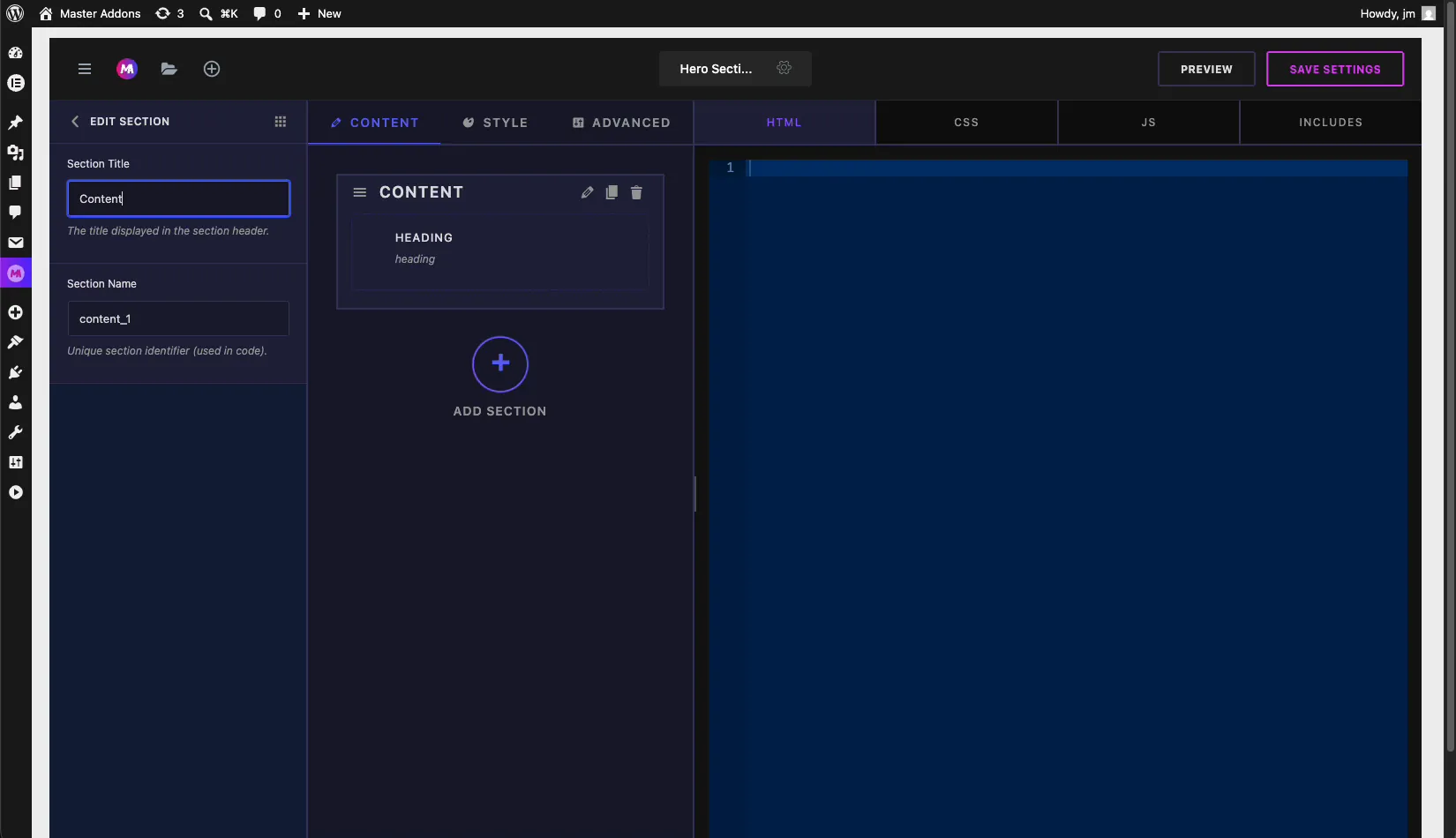Image resolution: width=1456 pixels, height=838 pixels.
Task: Click the panel divider handle beside editor
Action: click(694, 494)
